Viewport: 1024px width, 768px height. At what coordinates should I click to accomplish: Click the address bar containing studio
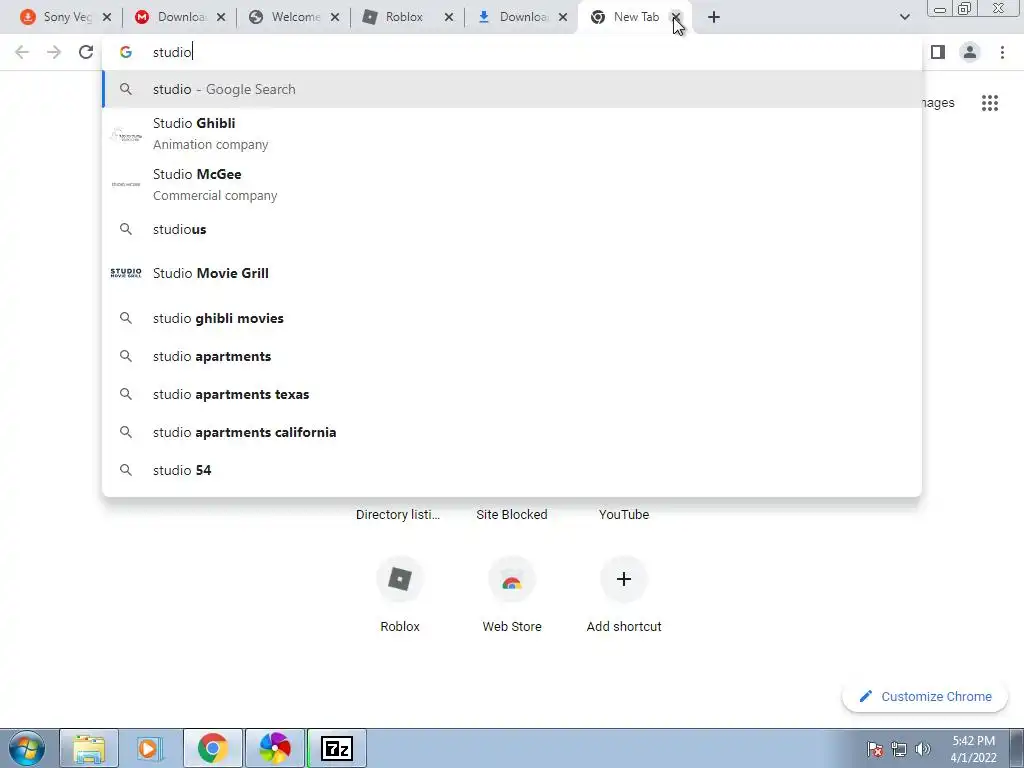[512, 52]
